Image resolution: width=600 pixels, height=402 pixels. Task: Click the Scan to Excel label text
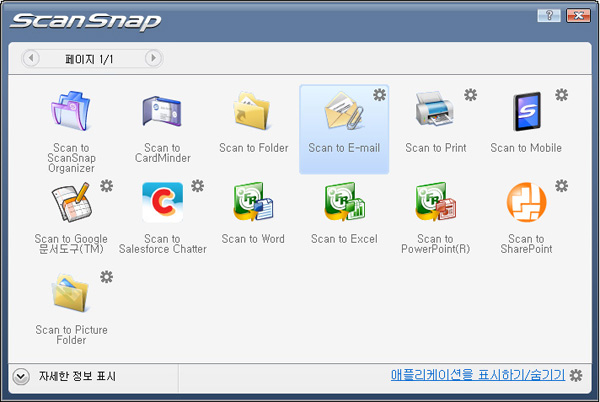tap(344, 239)
